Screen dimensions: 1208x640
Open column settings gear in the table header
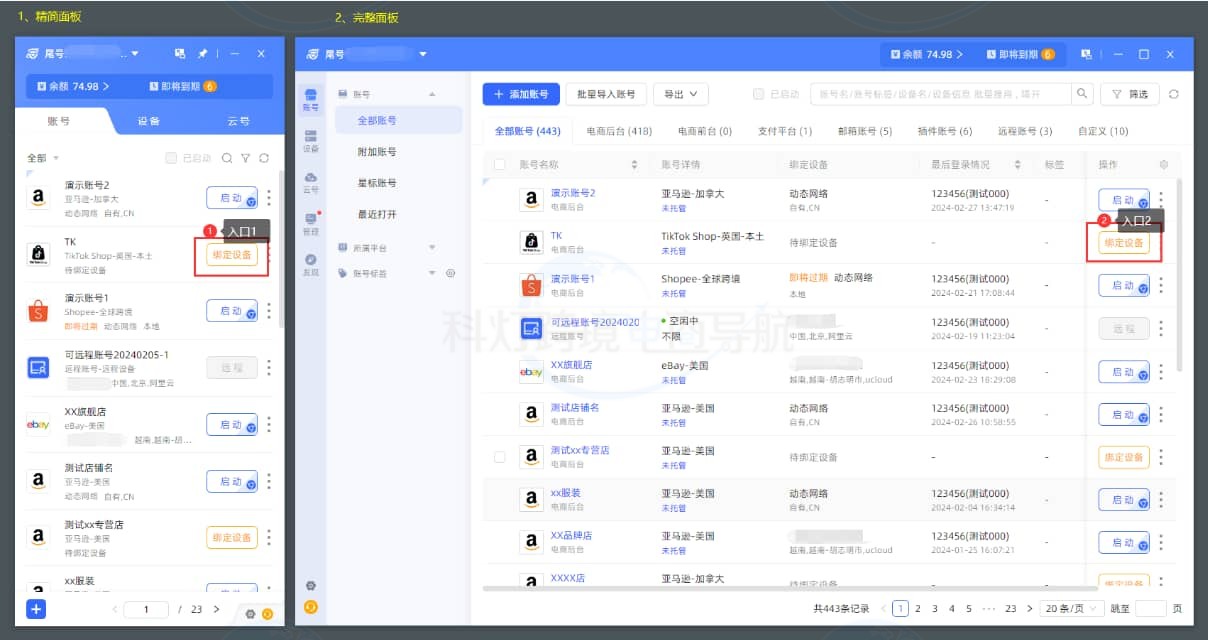click(1162, 163)
